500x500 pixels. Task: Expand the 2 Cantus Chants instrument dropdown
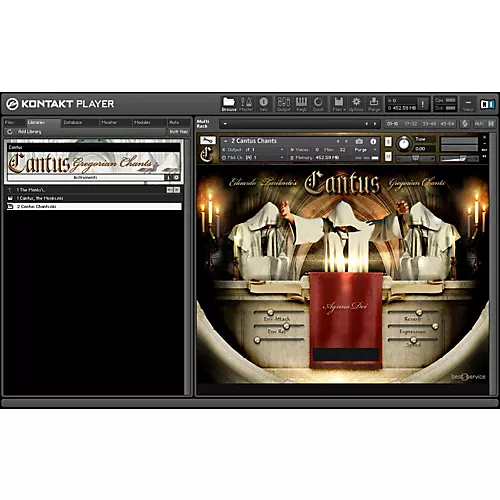click(226, 141)
